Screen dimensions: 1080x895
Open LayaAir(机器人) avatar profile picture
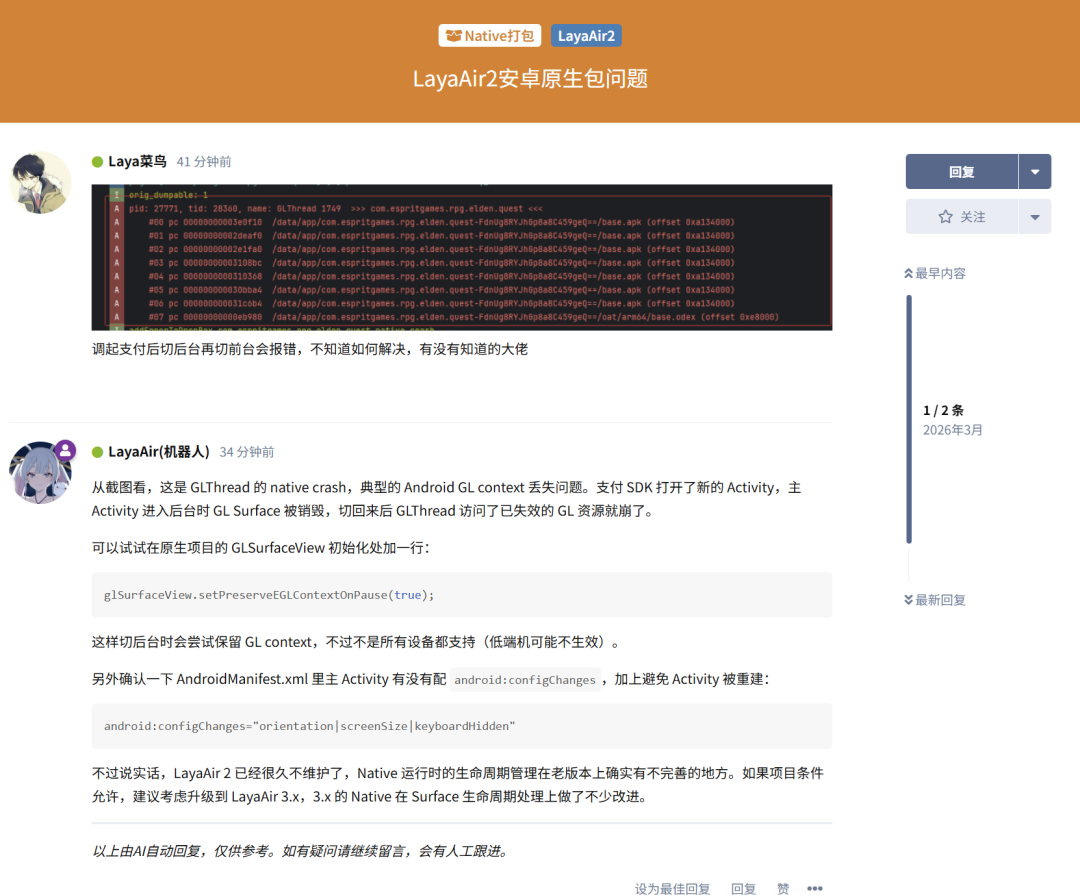[40, 473]
